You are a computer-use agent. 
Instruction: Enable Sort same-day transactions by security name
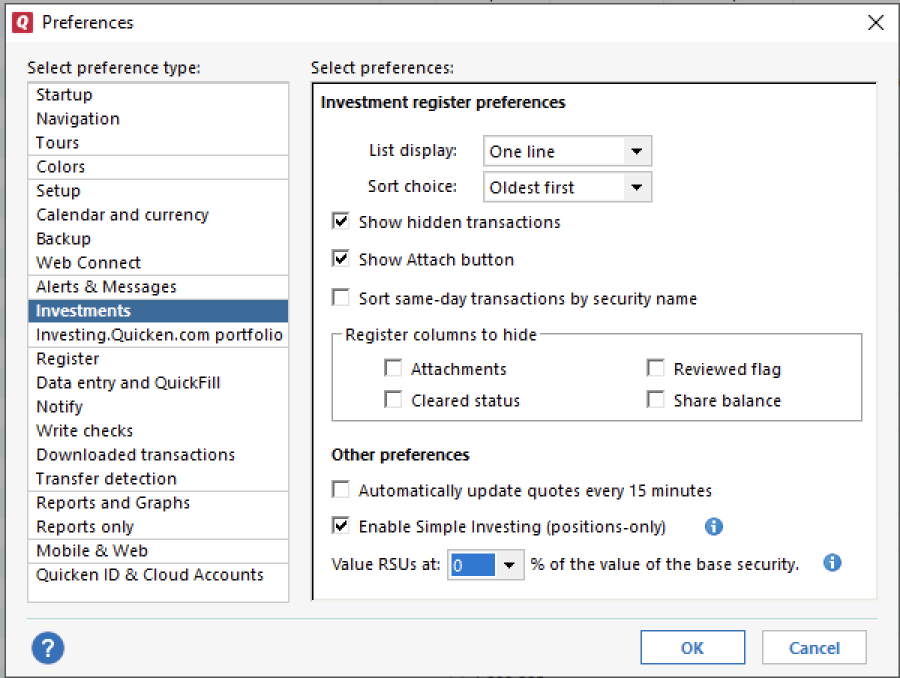[x=341, y=298]
